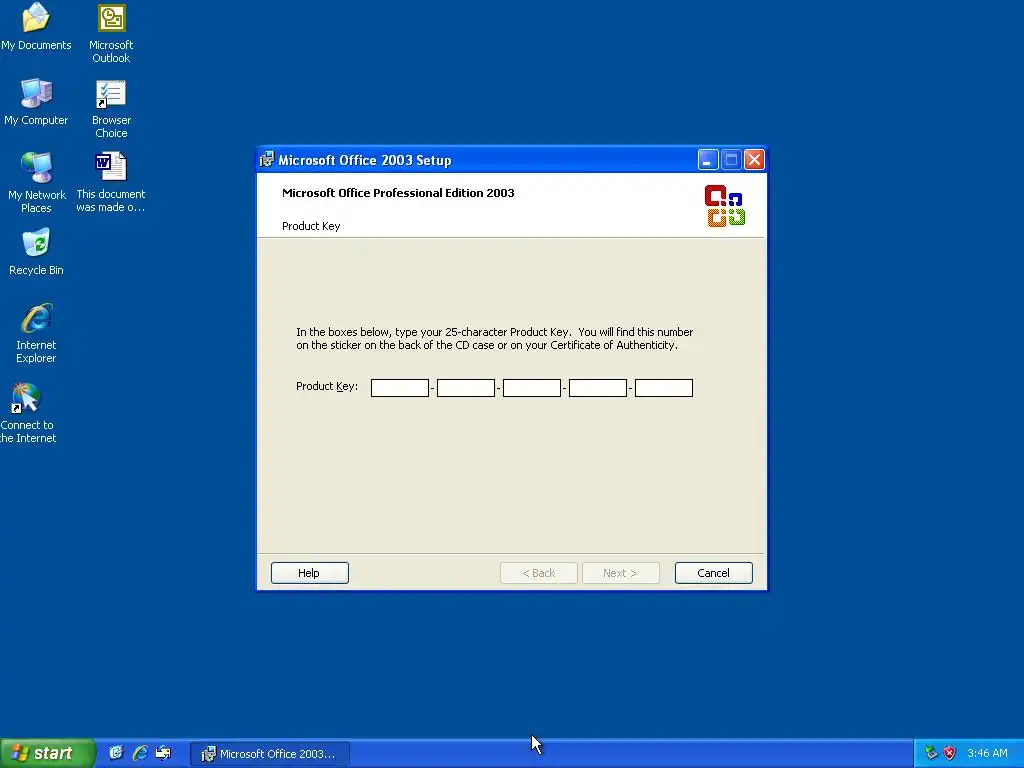1024x768 pixels.
Task: Click the setup icon in the title bar
Action: [x=266, y=159]
